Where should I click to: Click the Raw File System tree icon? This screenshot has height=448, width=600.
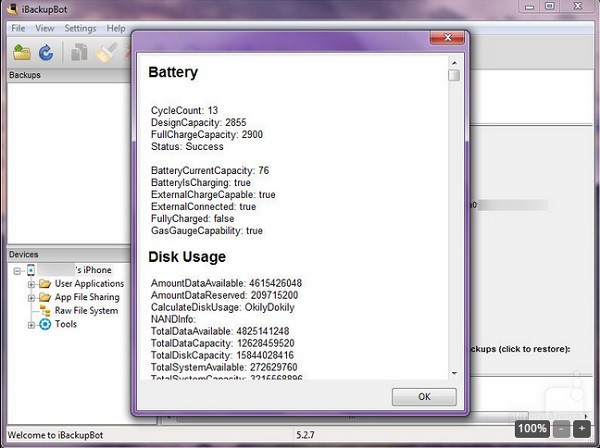[45, 311]
